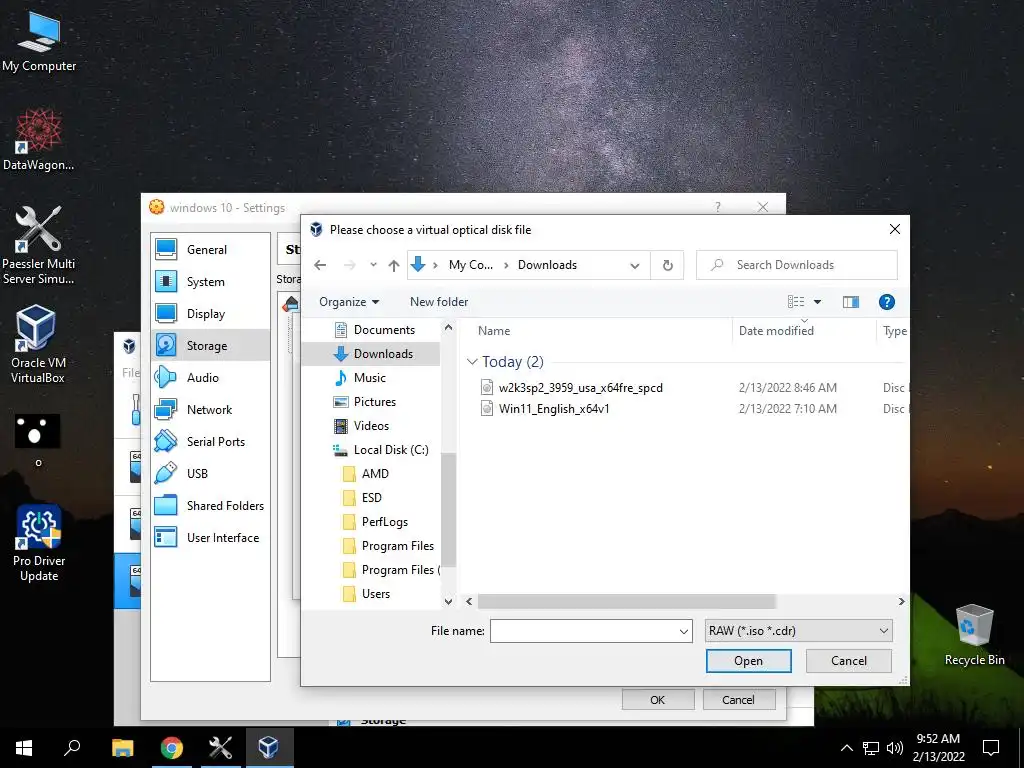Open Paessler Multi Server Simulator shortcut

39,245
